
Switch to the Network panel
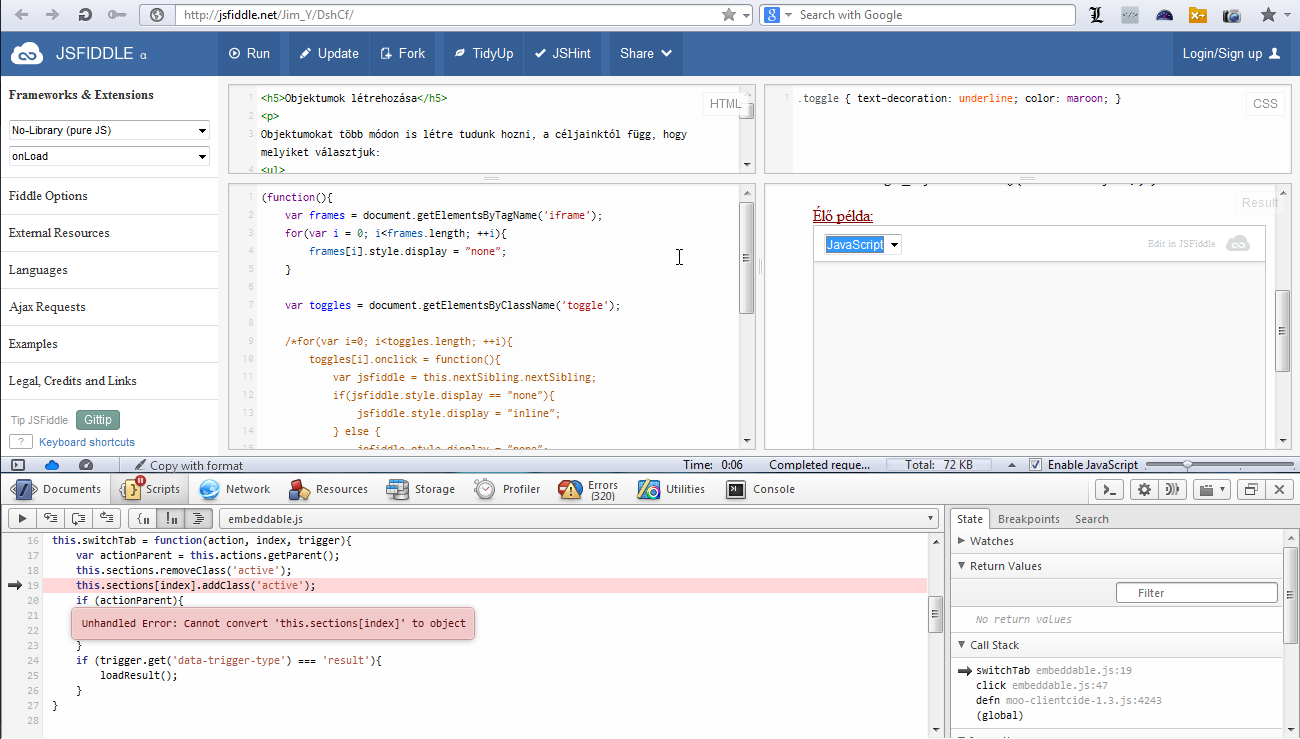click(235, 489)
